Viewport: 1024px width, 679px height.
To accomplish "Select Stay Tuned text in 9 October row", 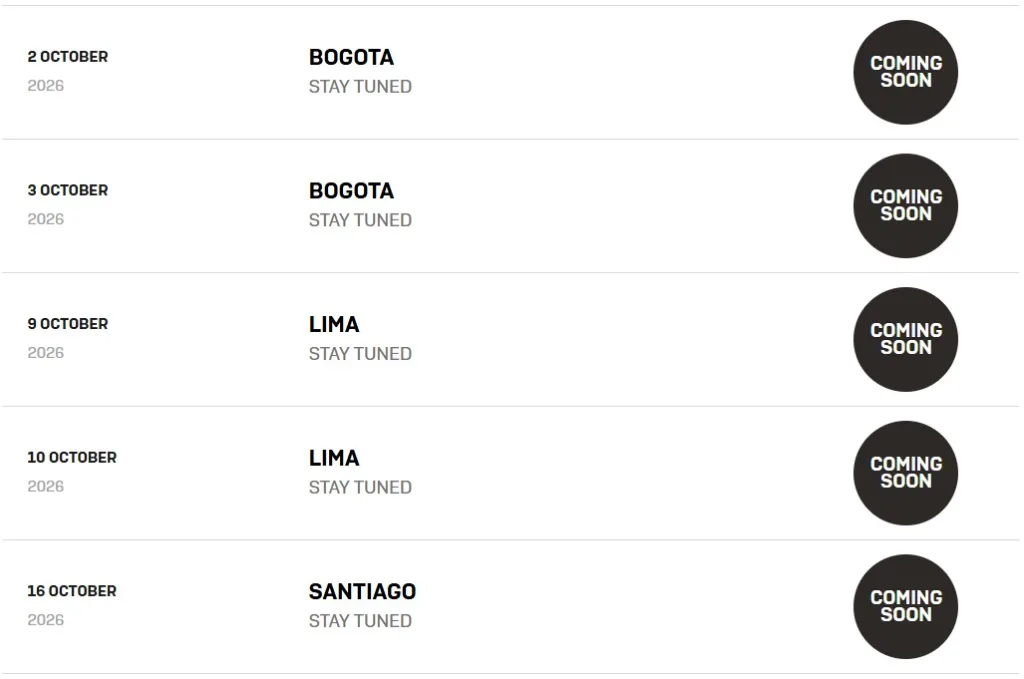I will 360,354.
